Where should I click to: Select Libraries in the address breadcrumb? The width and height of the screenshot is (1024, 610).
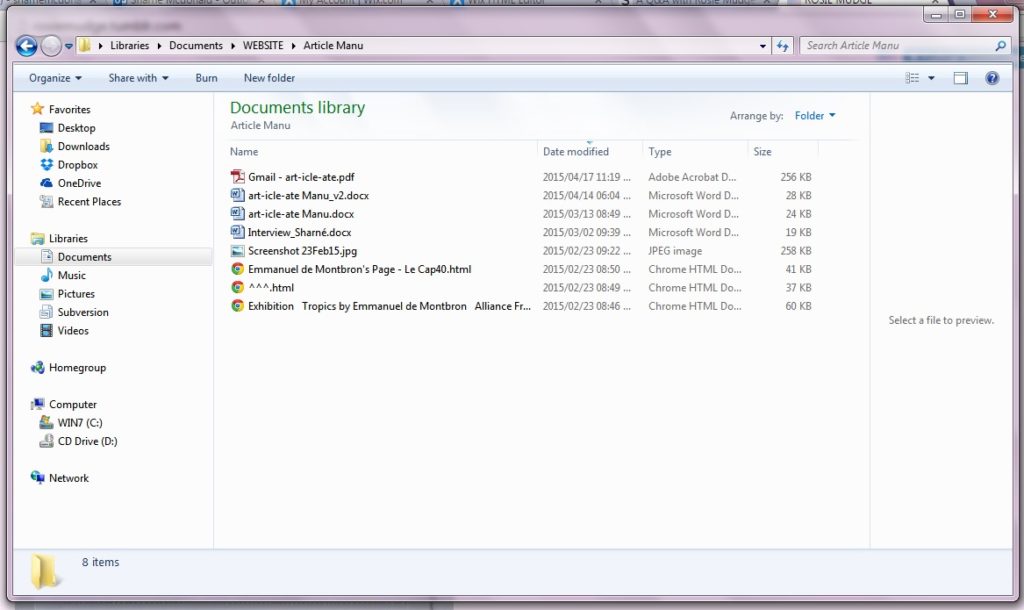129,46
